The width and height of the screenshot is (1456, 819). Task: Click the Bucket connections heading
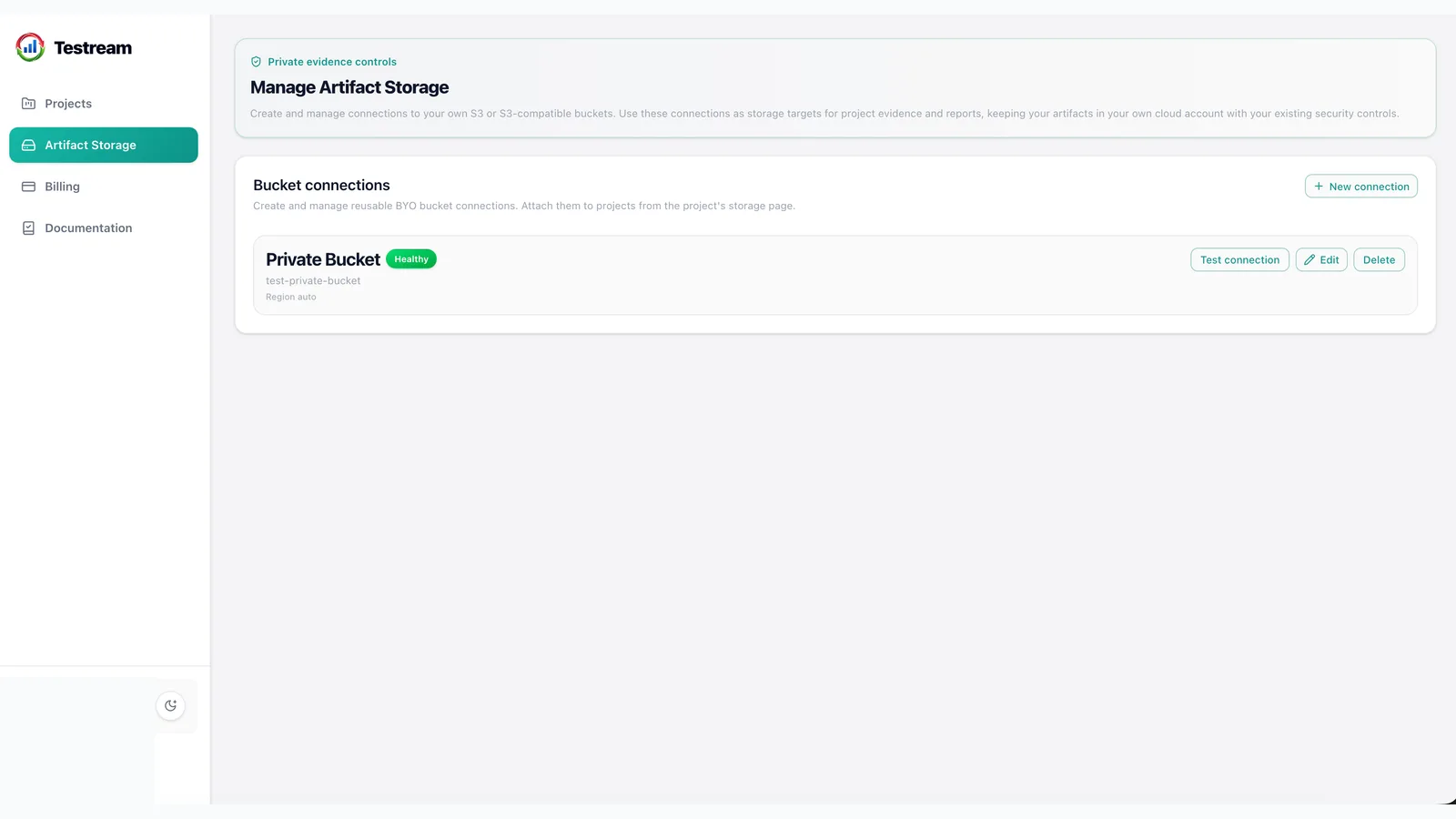pos(321,186)
